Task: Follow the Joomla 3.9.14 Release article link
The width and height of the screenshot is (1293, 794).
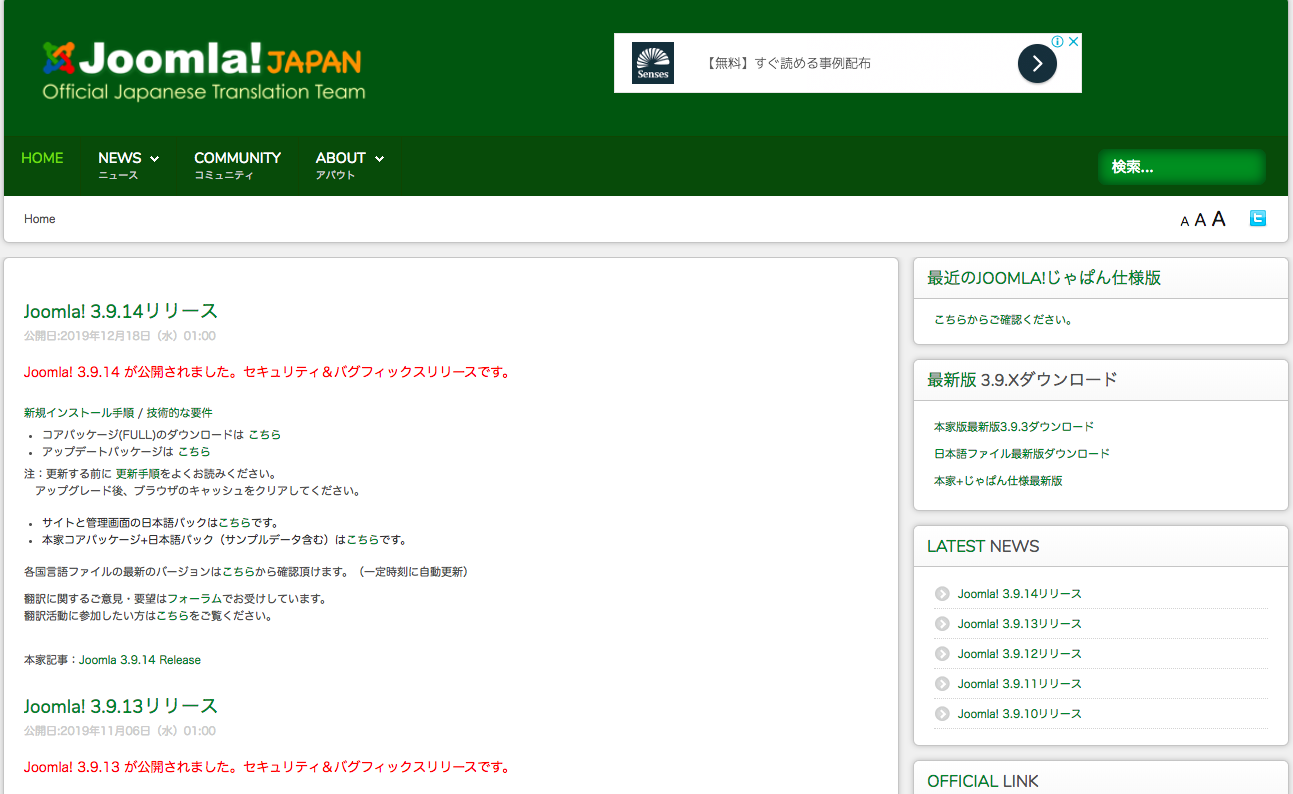Action: point(139,659)
